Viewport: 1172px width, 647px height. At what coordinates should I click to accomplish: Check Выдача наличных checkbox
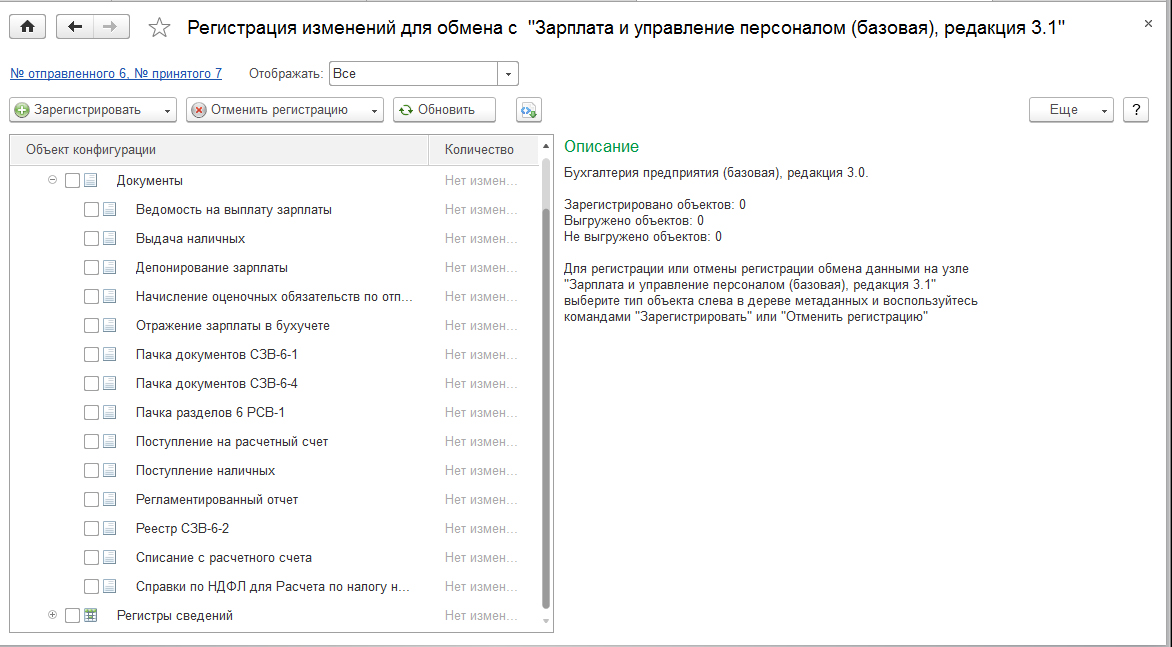[91, 239]
